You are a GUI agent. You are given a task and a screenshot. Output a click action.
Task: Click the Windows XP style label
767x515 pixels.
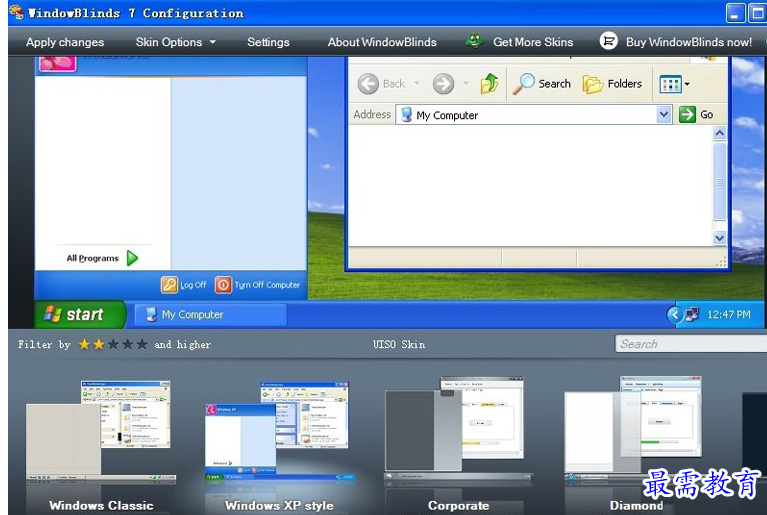(279, 506)
